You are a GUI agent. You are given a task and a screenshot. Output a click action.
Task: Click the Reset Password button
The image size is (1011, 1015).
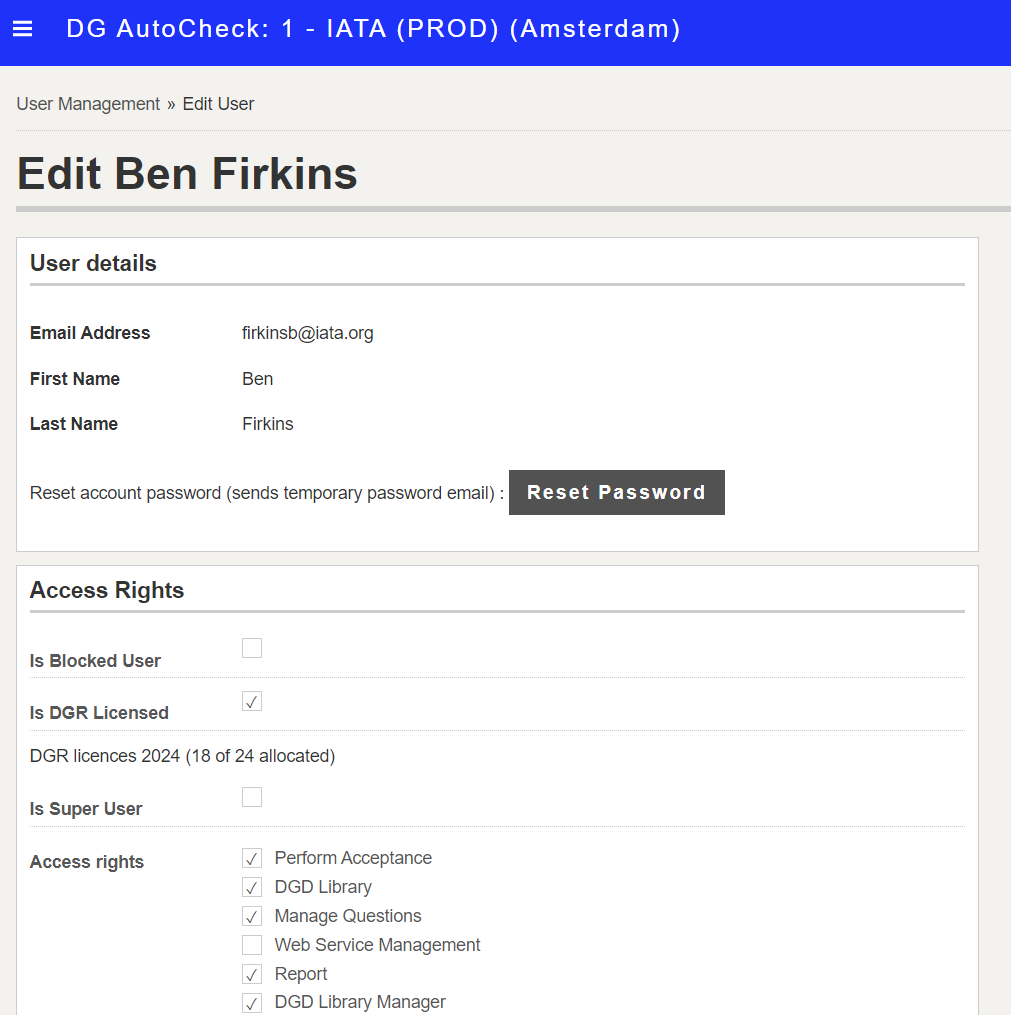click(616, 493)
